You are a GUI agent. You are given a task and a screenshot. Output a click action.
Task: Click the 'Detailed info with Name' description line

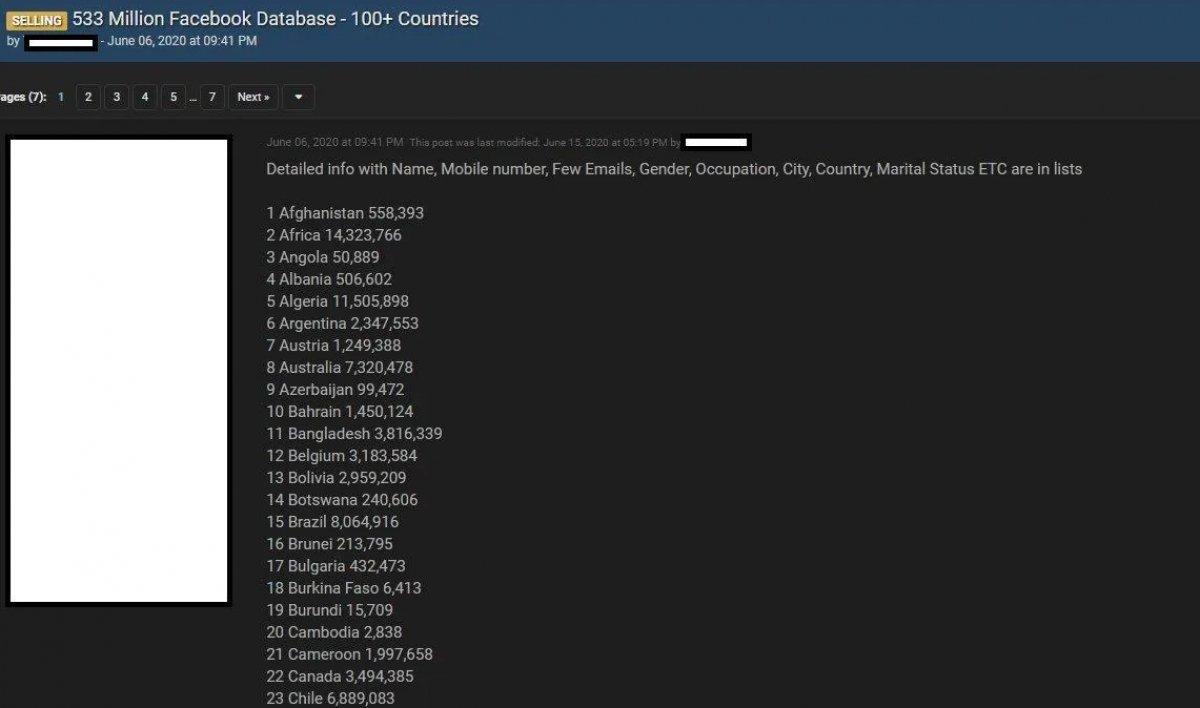pos(673,169)
